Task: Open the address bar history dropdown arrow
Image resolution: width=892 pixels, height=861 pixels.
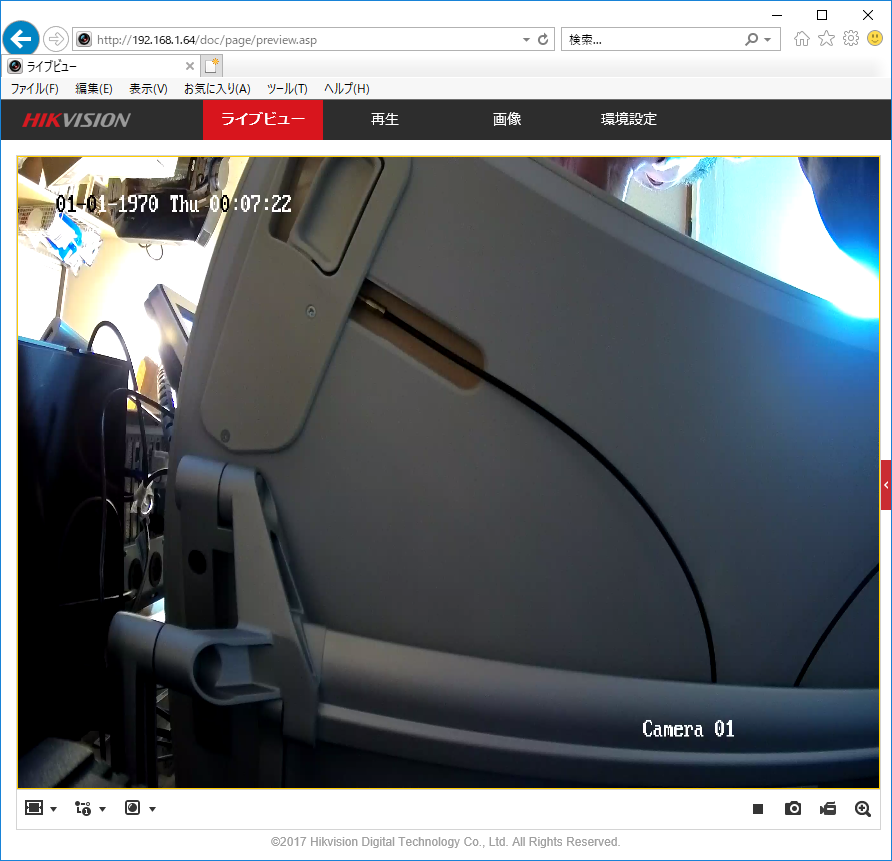Action: coord(526,40)
